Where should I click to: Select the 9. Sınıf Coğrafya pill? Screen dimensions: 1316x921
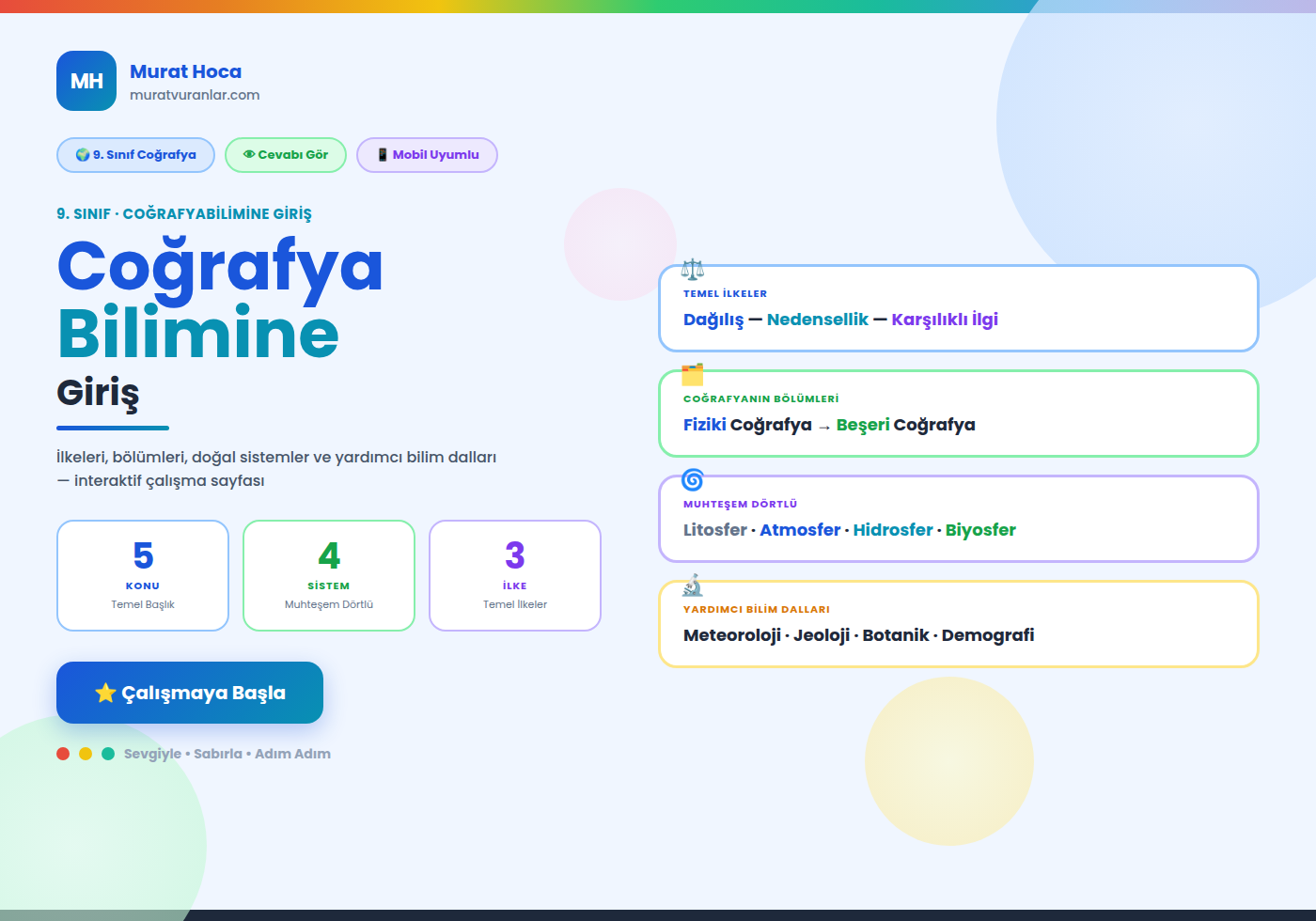click(135, 155)
